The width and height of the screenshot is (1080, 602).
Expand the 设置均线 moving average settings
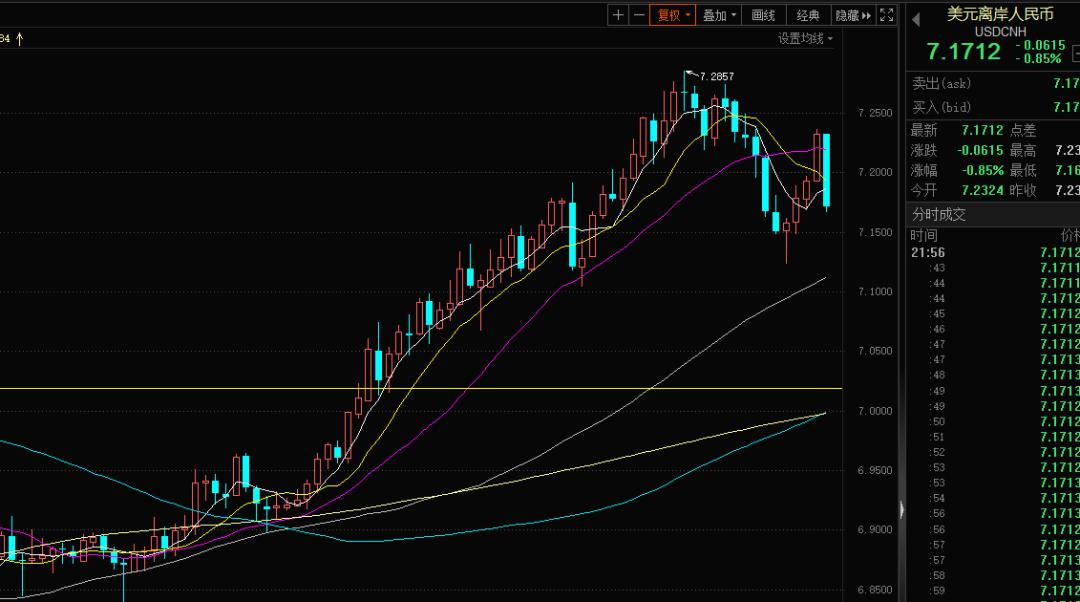click(805, 39)
